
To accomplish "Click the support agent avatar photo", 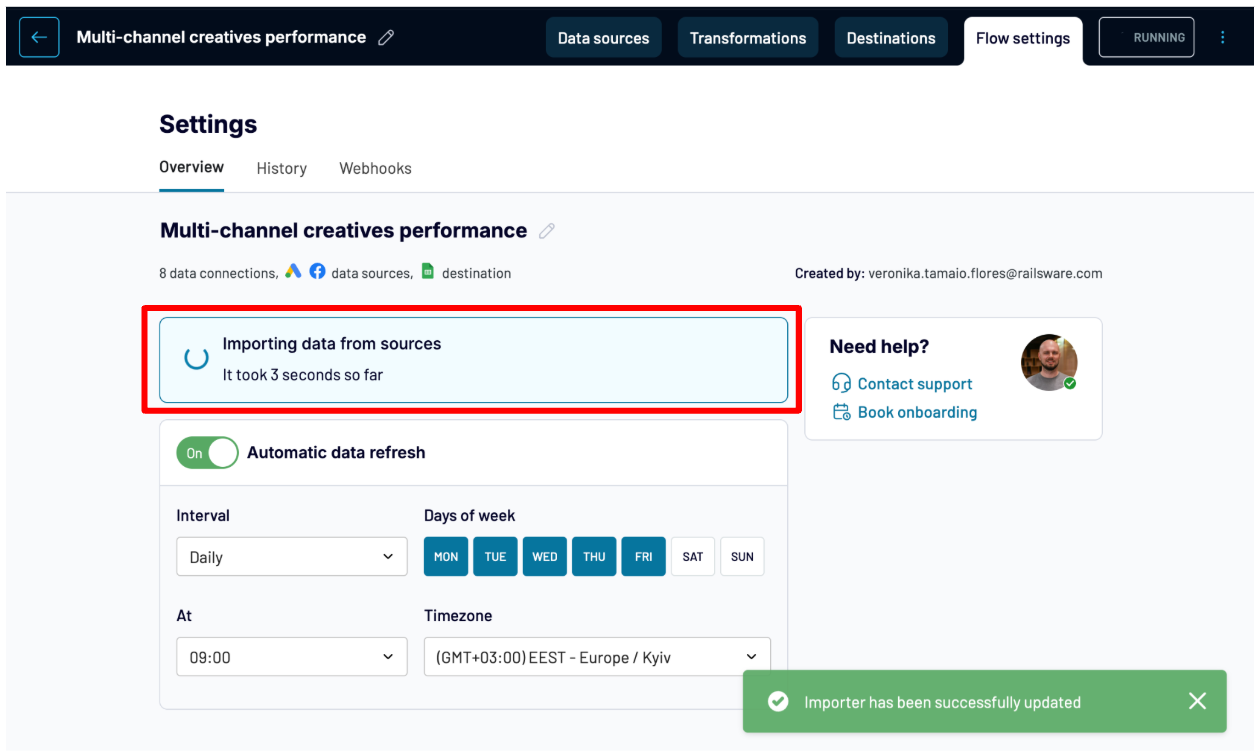I will click(1048, 362).
